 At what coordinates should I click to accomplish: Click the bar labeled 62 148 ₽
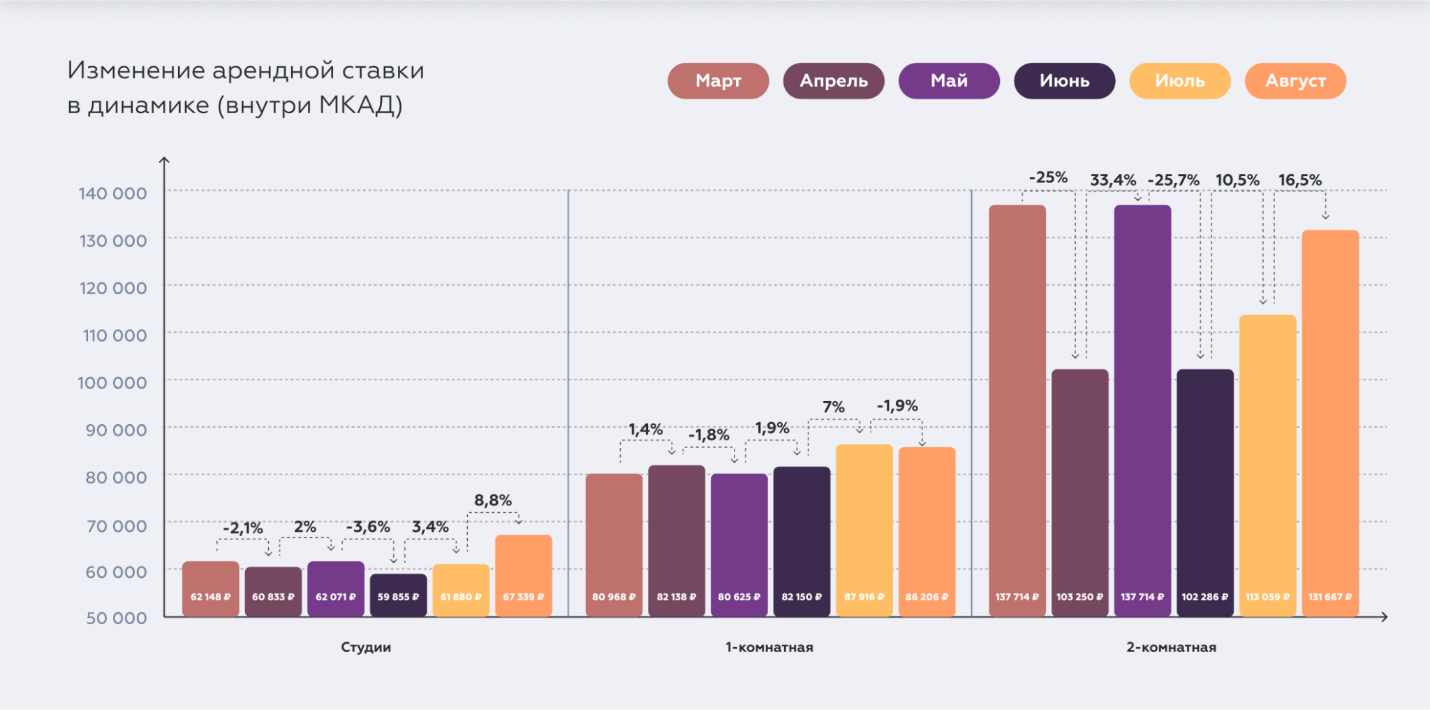point(211,589)
